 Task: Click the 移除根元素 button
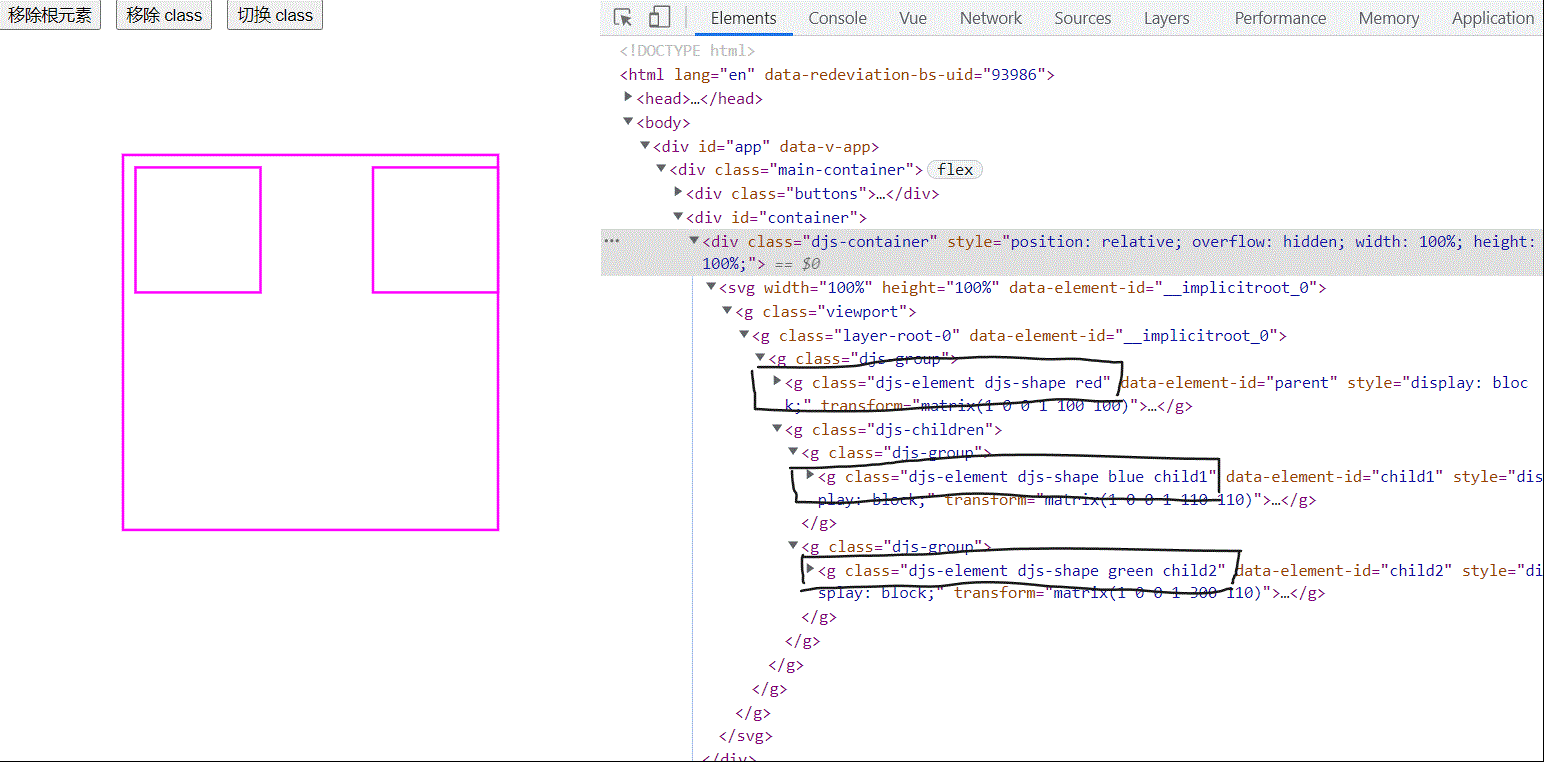click(50, 15)
